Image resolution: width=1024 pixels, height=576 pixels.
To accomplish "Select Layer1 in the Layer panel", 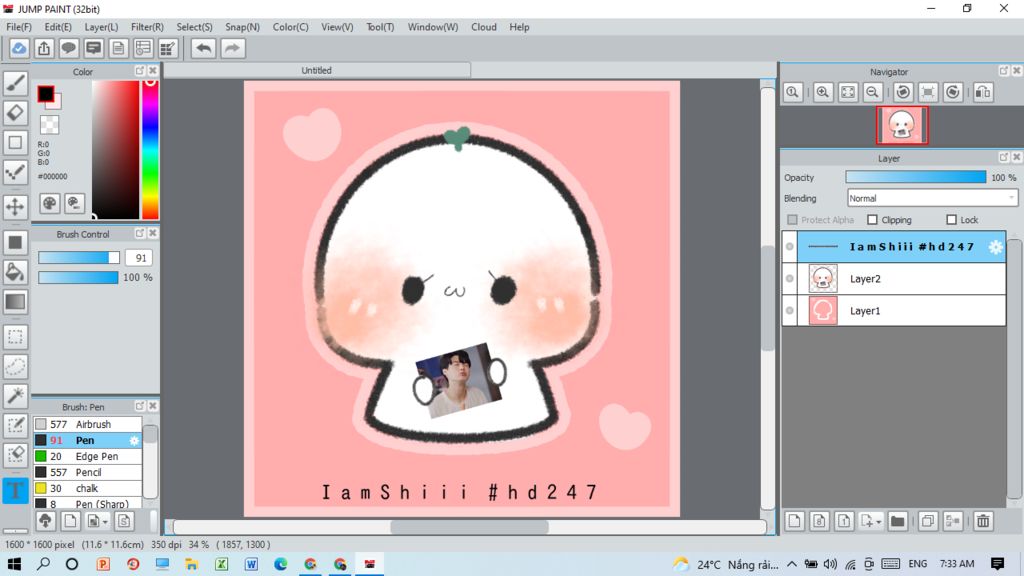I will tap(901, 311).
